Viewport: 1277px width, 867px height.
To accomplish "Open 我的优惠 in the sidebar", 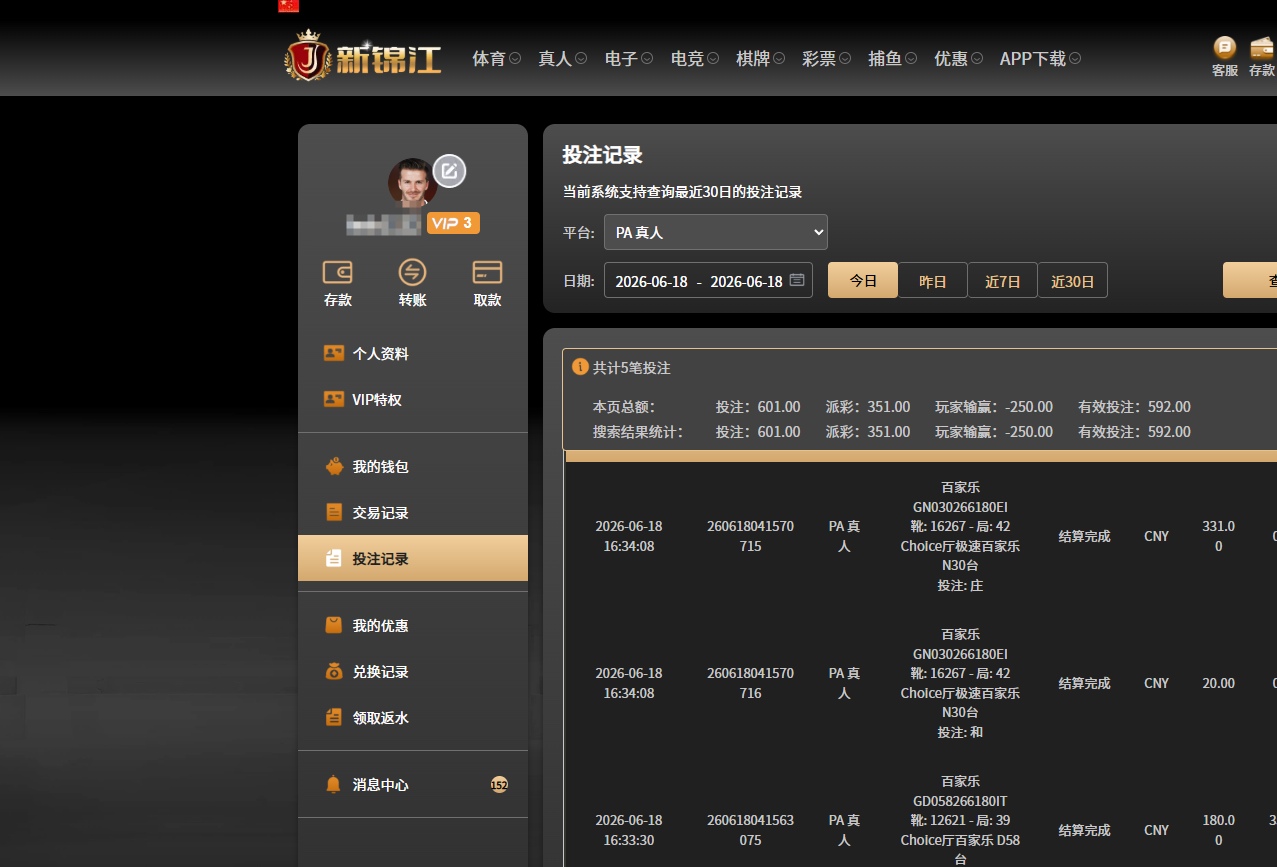I will 412,626.
